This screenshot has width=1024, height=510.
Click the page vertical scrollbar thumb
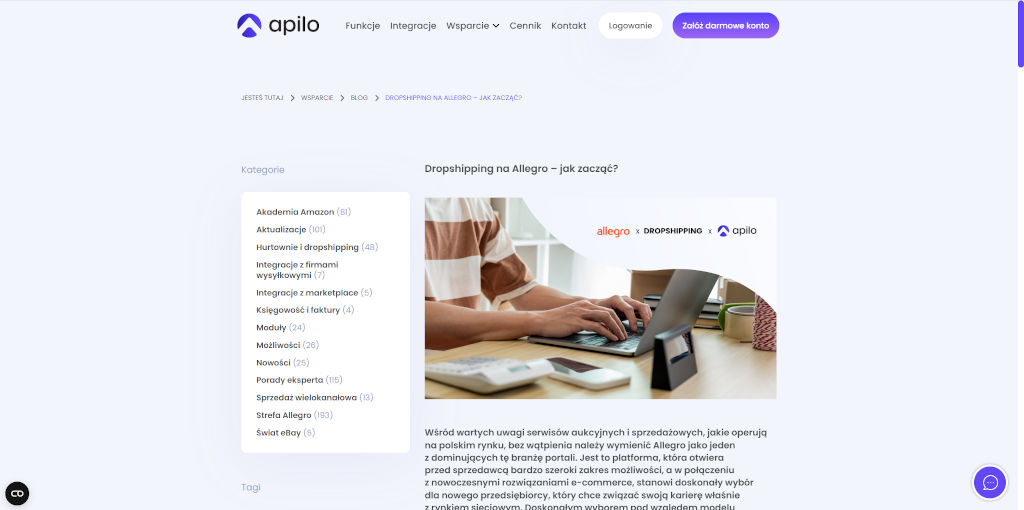tap(1020, 34)
